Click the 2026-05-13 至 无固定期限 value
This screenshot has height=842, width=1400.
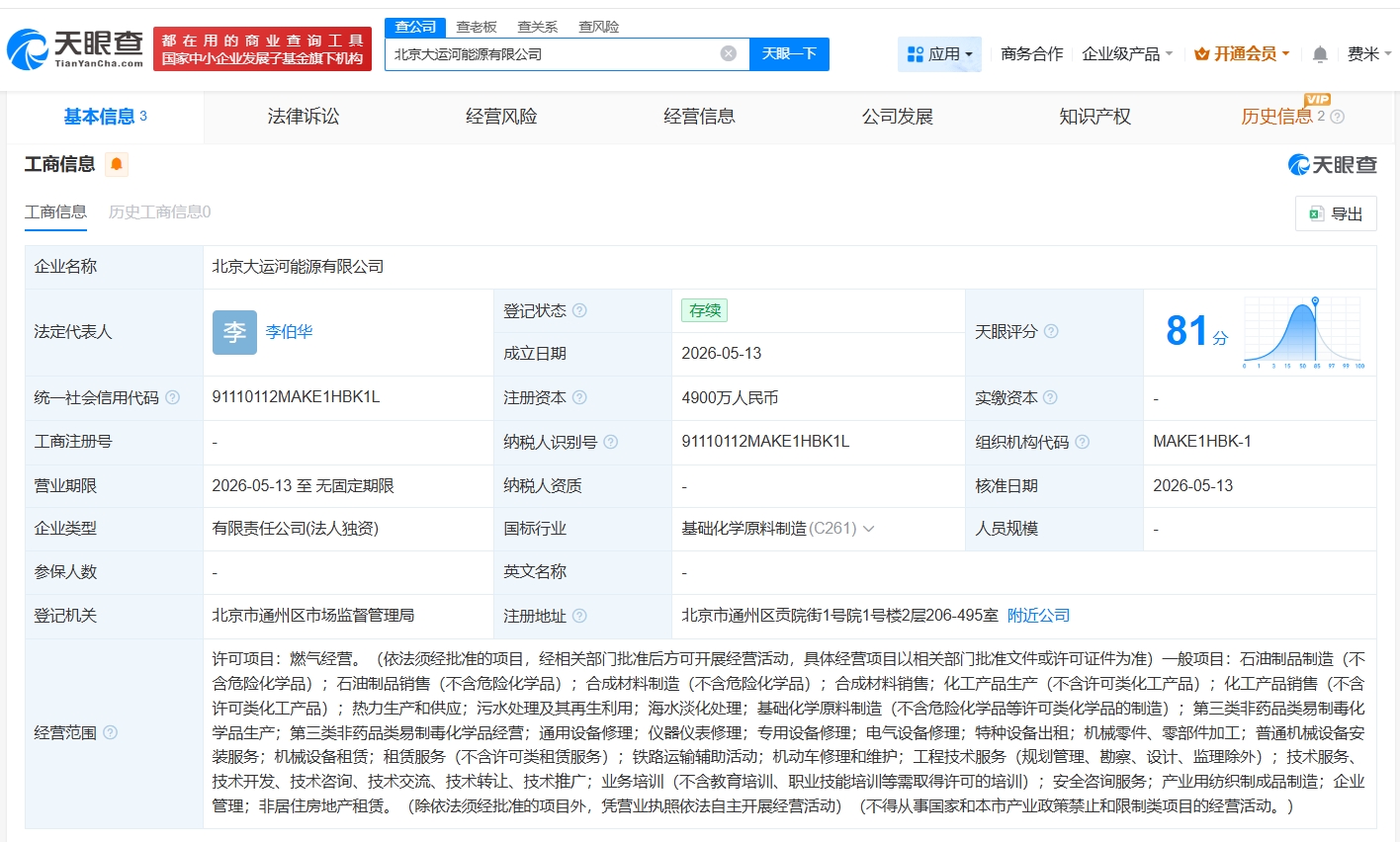tap(303, 485)
